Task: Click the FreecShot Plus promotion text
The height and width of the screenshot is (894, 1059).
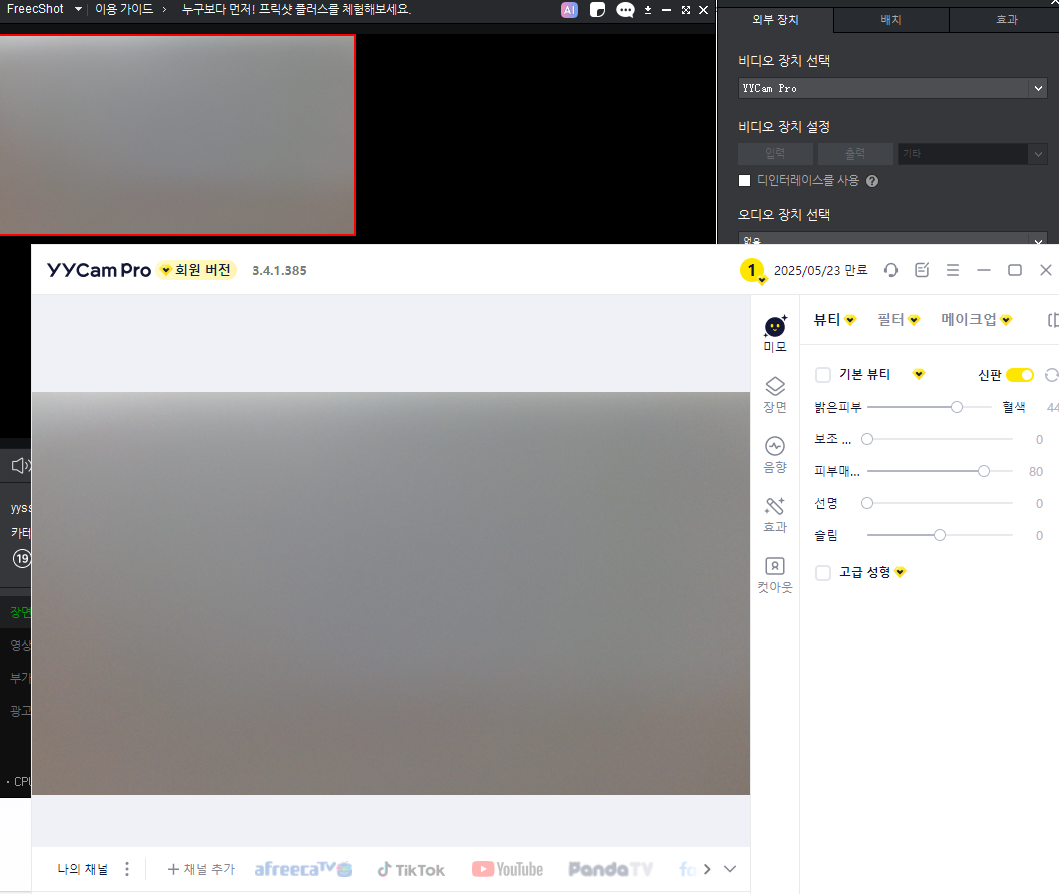Action: click(296, 9)
